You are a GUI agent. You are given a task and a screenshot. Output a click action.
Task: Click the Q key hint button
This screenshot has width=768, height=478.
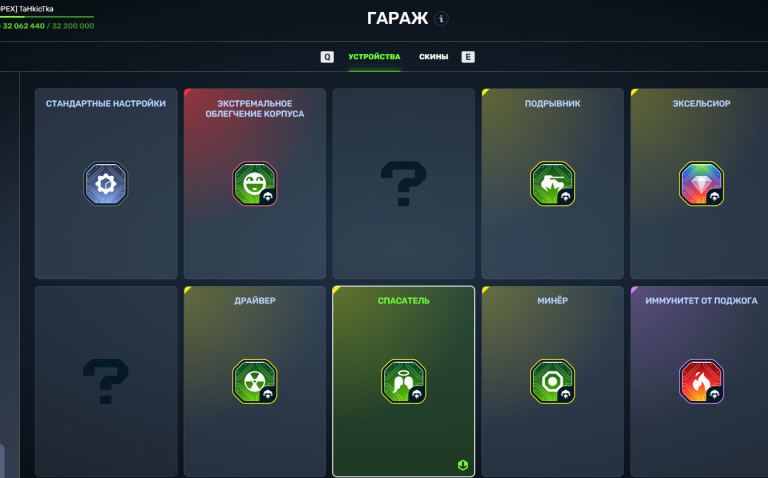(x=327, y=57)
